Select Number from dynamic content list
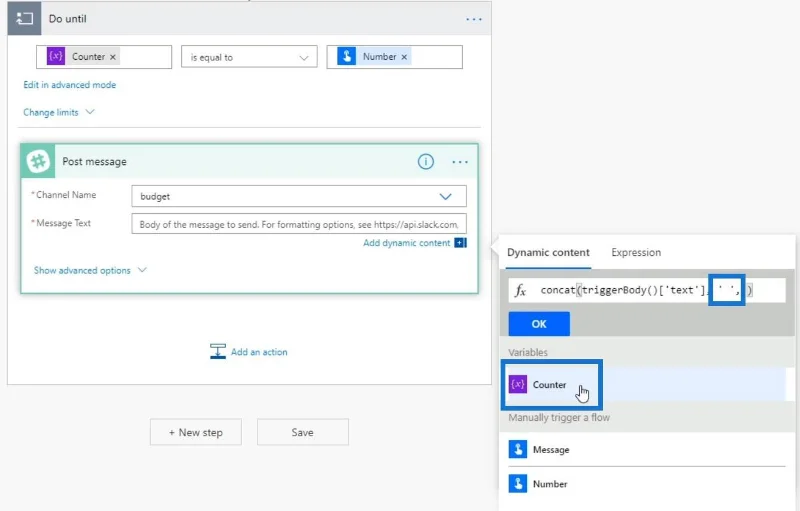This screenshot has width=800, height=511. click(x=646, y=484)
